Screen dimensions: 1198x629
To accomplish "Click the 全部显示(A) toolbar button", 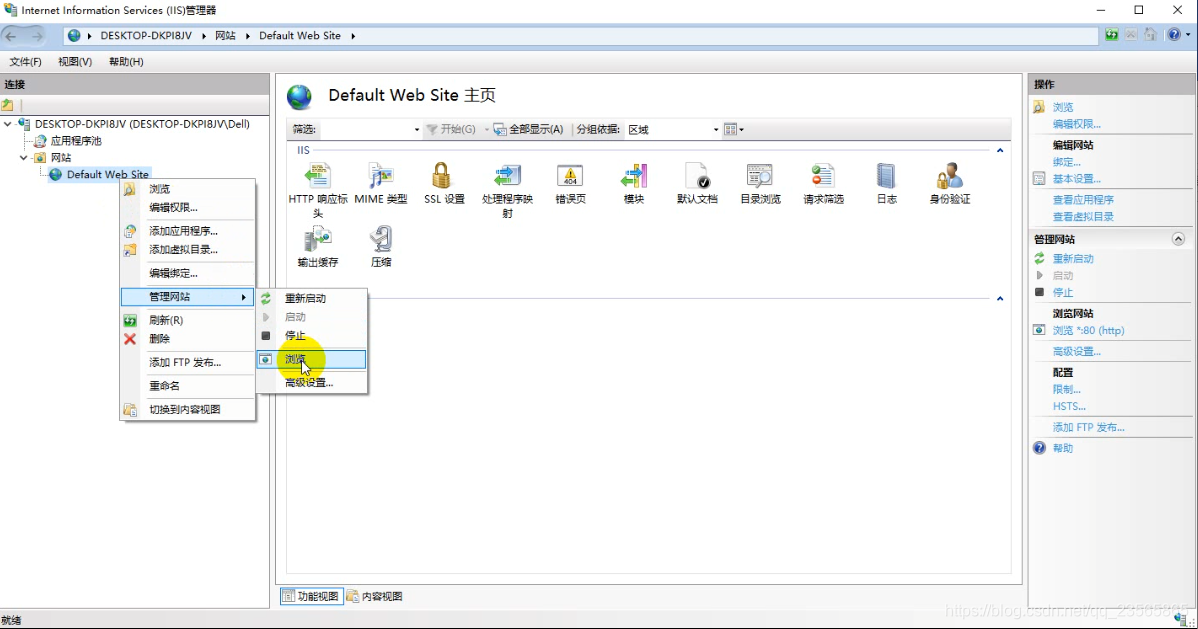I will click(529, 130).
